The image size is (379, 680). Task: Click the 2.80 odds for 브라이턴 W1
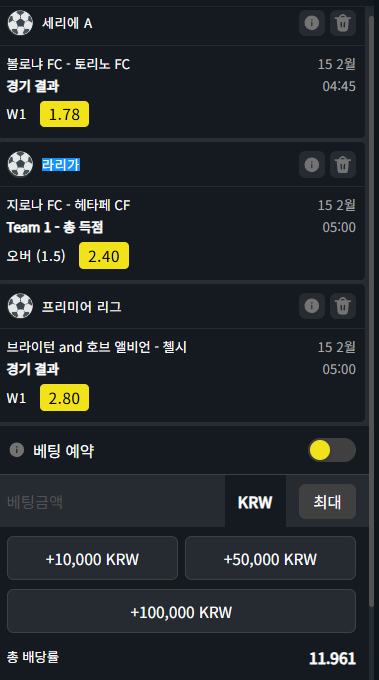[x=65, y=398]
